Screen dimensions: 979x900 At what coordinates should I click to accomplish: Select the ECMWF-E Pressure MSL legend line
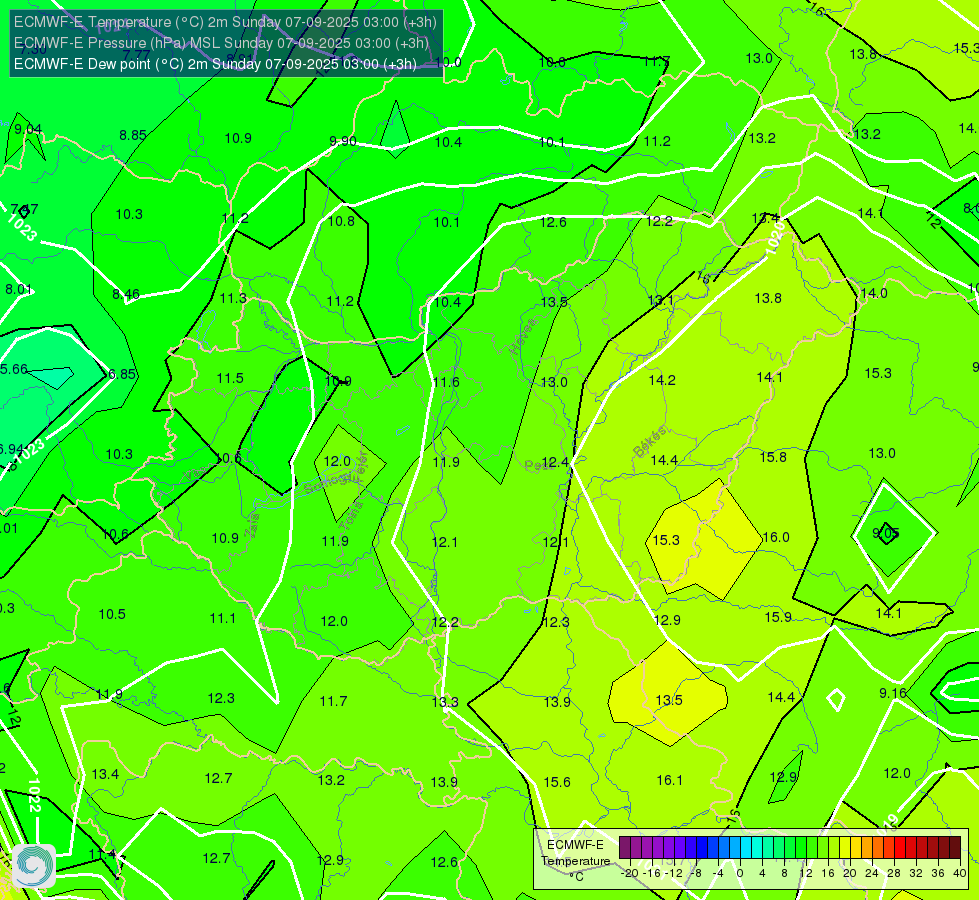coord(221,43)
